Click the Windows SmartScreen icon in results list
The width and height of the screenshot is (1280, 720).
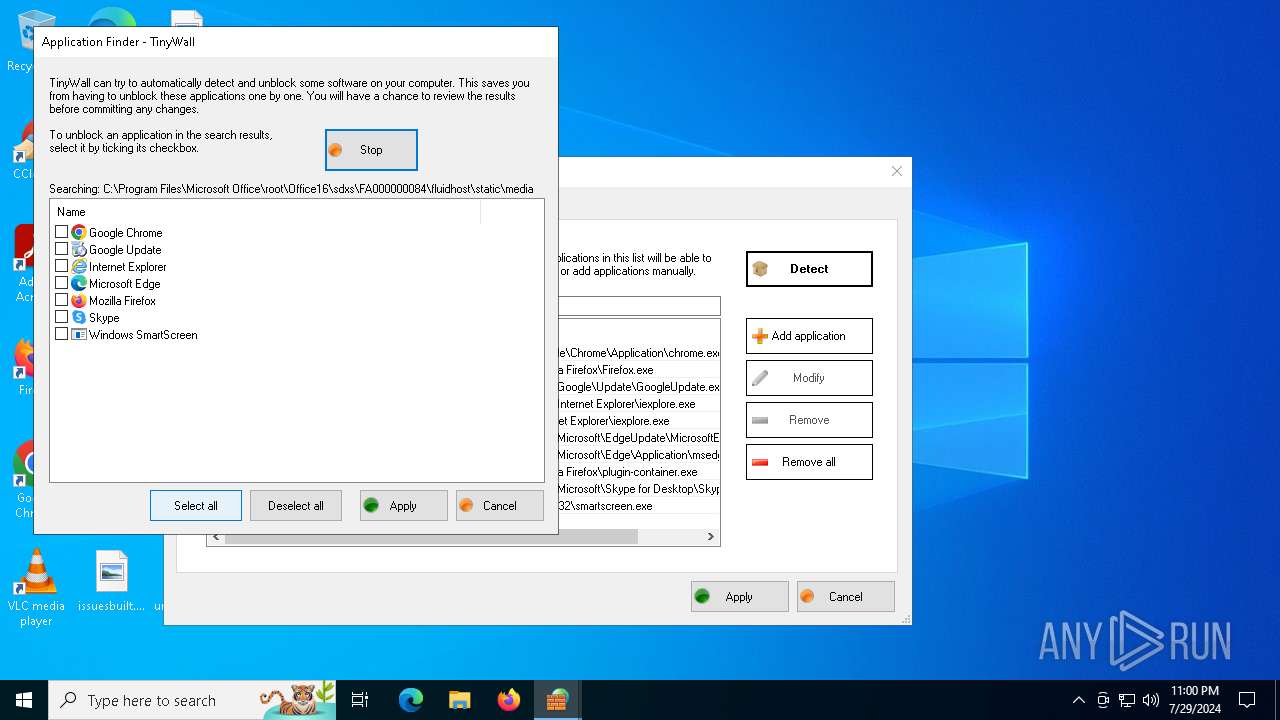(x=79, y=334)
